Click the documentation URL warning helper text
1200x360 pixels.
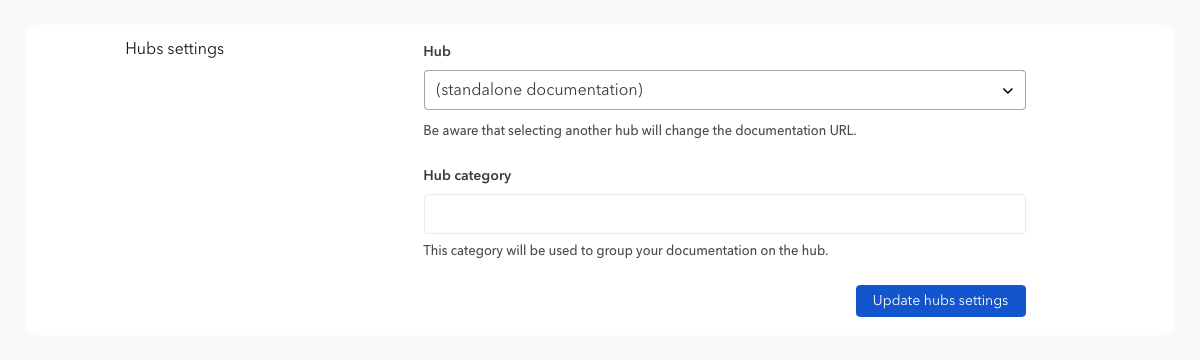coord(640,131)
